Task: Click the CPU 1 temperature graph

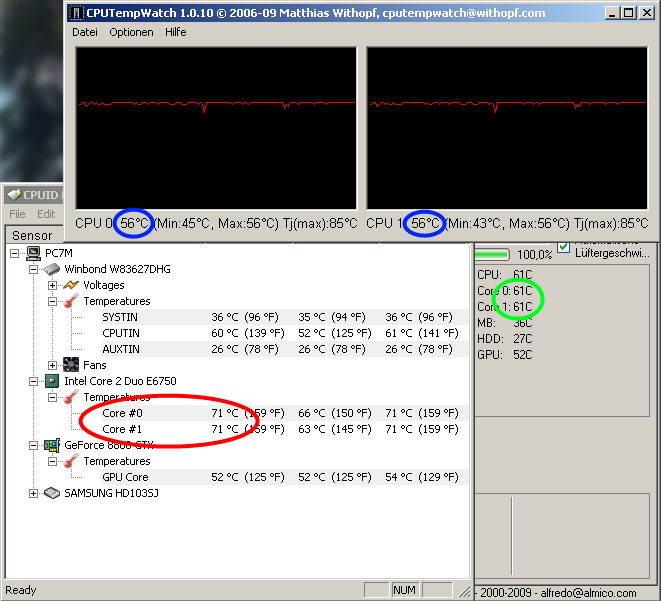Action: point(507,128)
